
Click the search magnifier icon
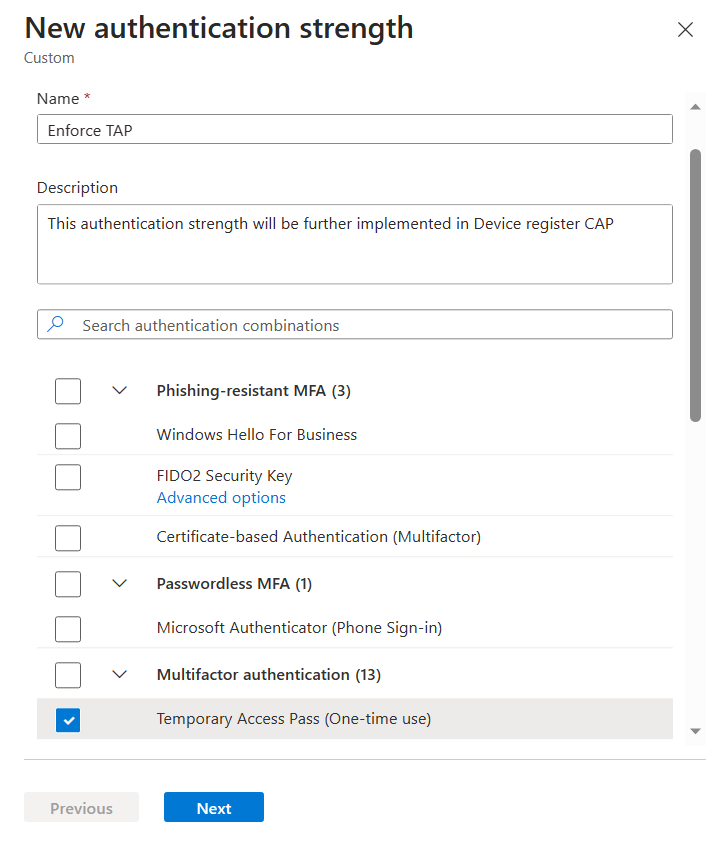55,324
